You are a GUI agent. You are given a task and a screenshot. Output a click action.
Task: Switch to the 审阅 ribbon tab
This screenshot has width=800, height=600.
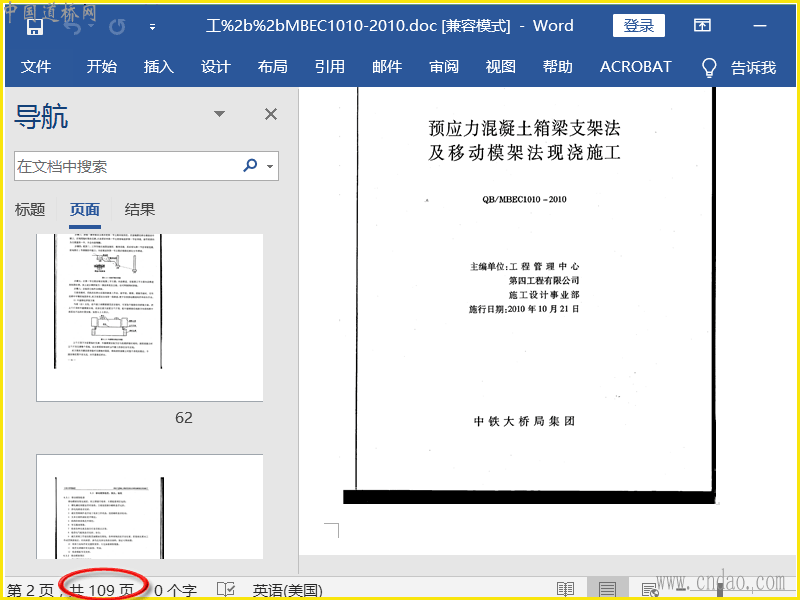click(x=443, y=67)
